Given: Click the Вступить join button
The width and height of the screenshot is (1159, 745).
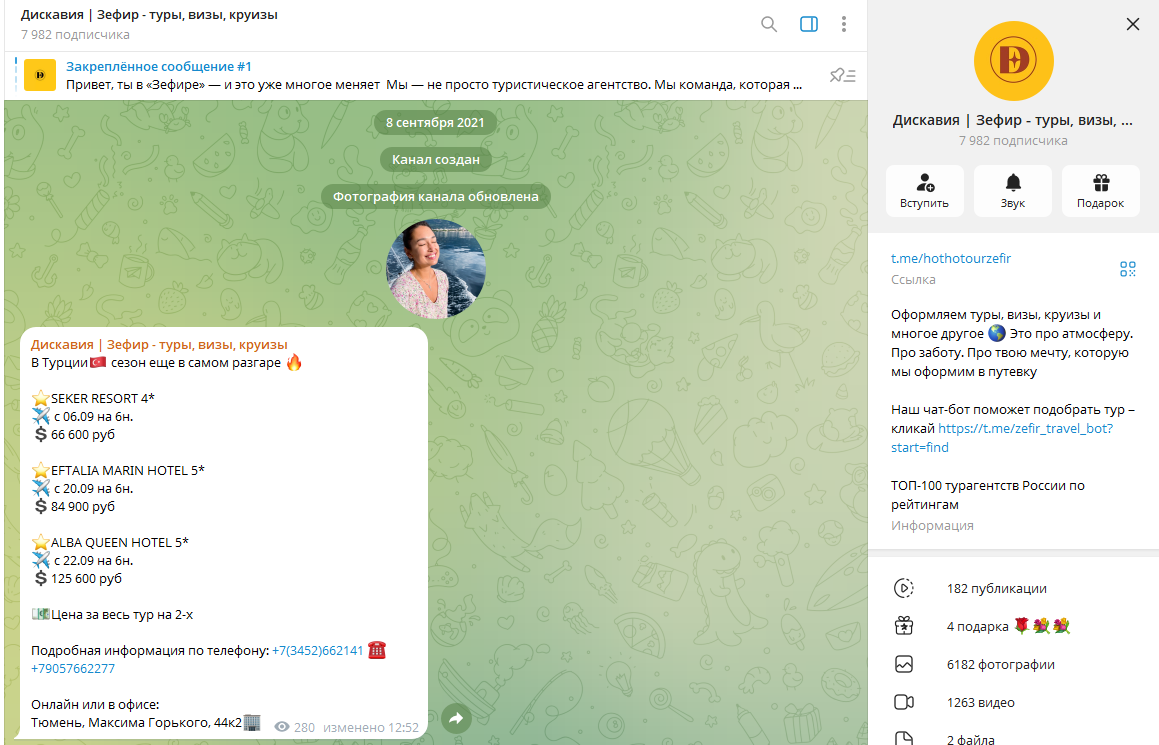Looking at the screenshot, I should tap(925, 191).
